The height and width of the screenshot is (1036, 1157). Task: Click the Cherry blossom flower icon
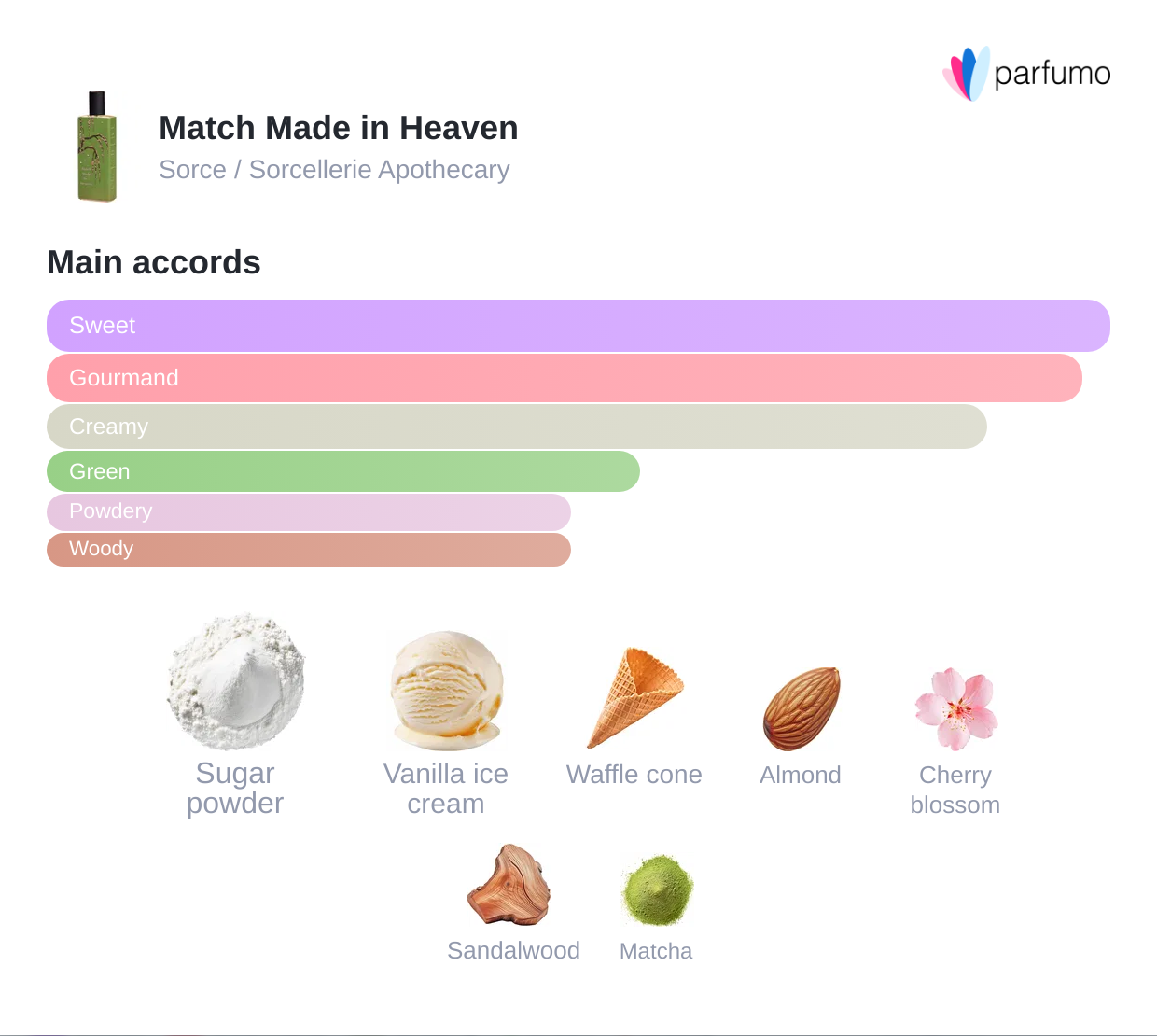tap(955, 708)
